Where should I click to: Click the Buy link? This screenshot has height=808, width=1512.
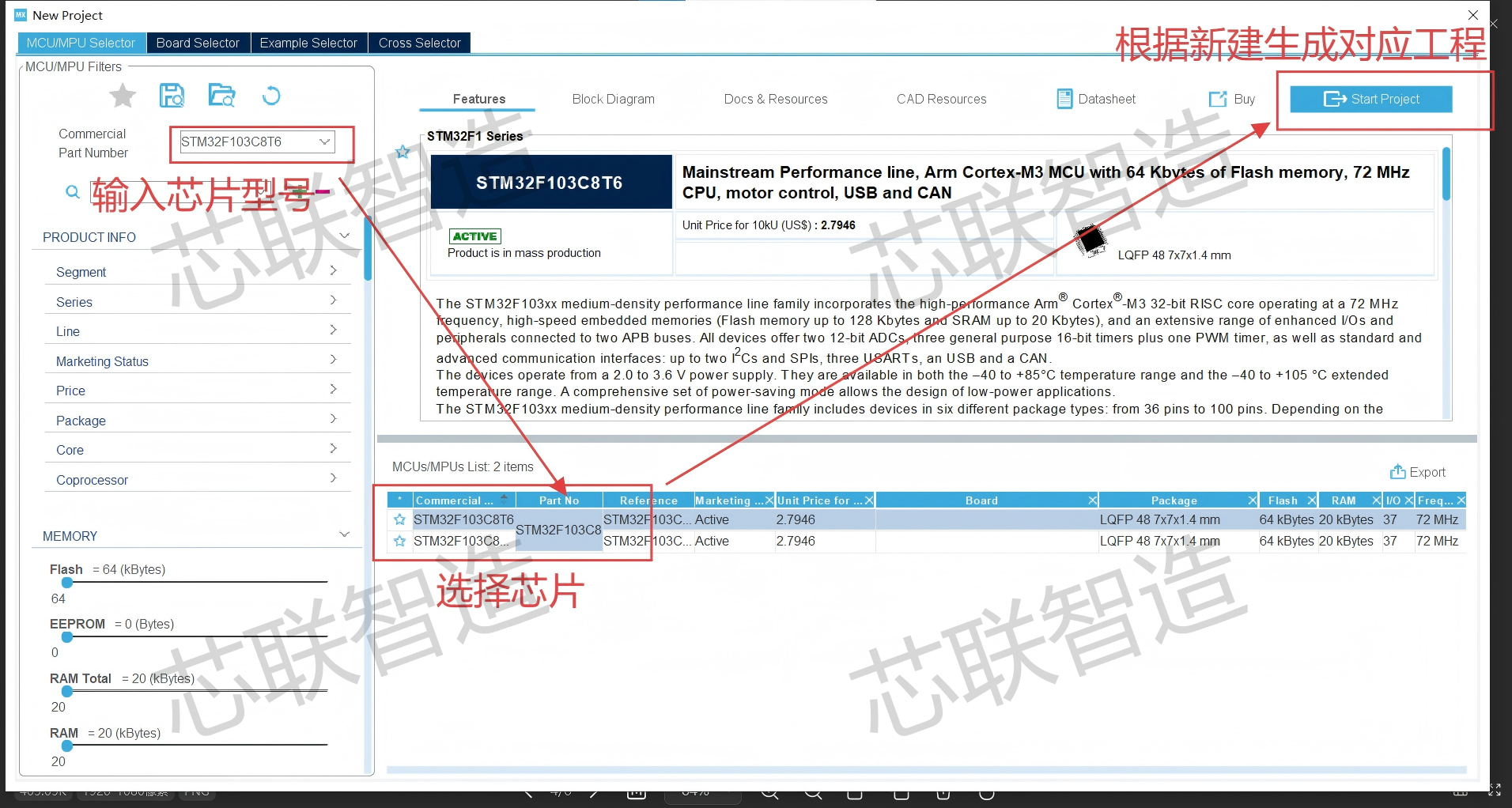coord(1244,99)
